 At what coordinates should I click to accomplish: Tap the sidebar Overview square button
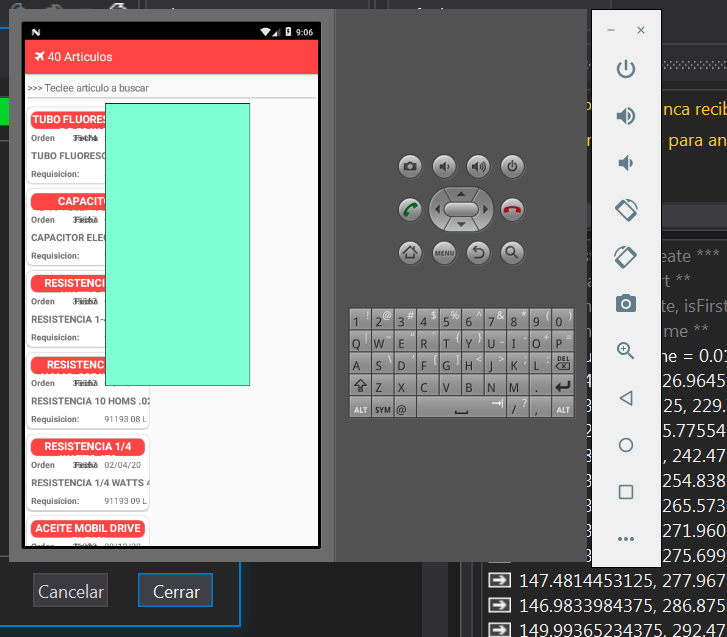click(625, 492)
